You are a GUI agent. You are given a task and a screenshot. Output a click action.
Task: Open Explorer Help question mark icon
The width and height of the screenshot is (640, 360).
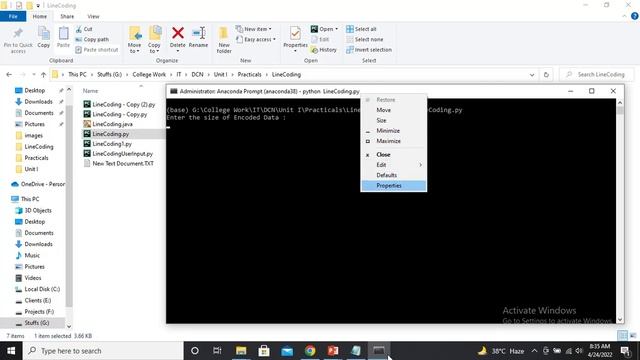point(635,16)
